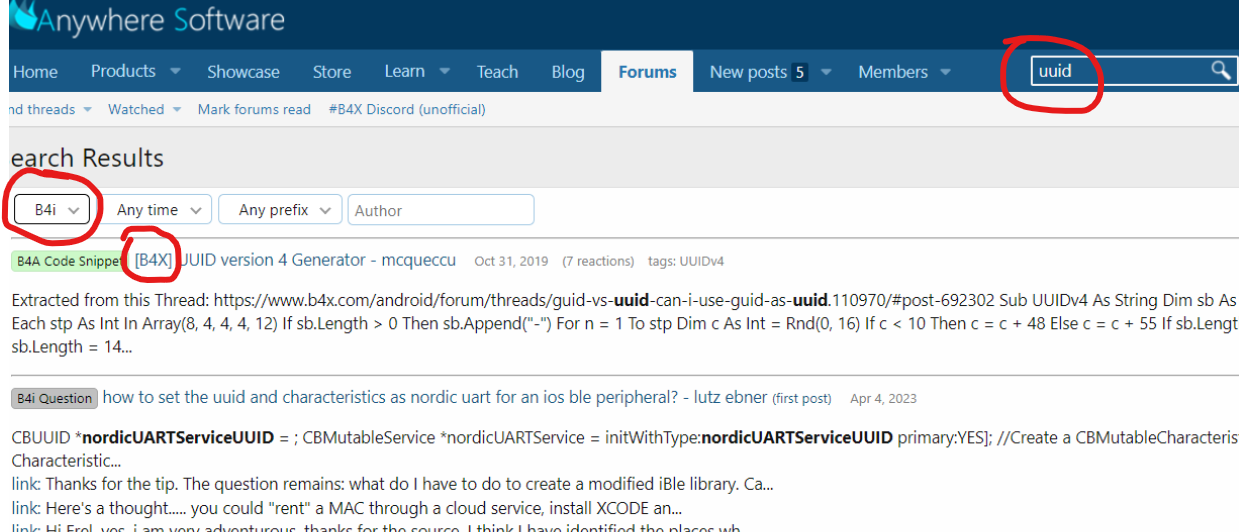The width and height of the screenshot is (1239, 532).
Task: Expand the New posts dropdown arrow
Action: [827, 72]
